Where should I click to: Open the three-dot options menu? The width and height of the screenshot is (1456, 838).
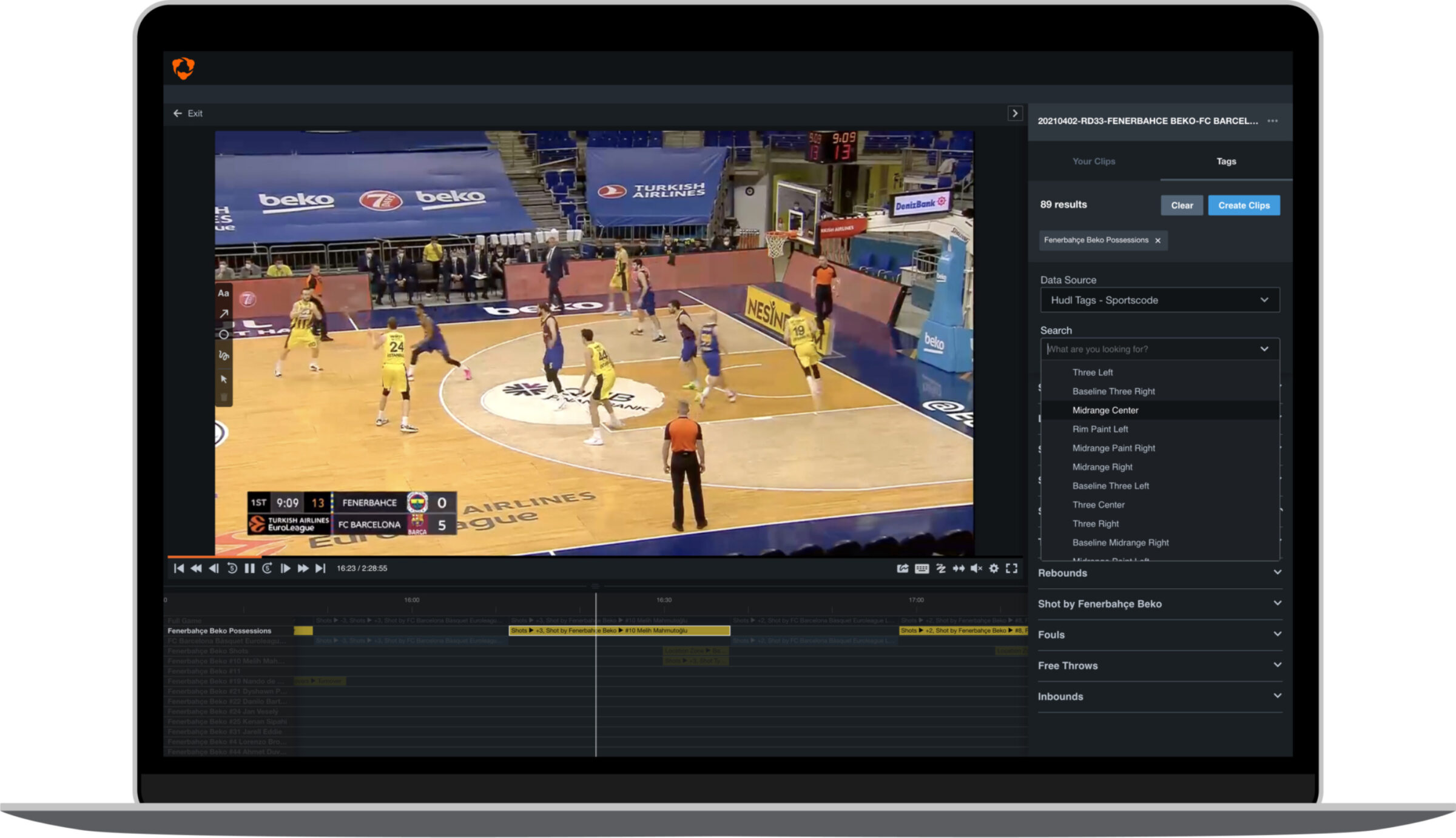pos(1273,121)
